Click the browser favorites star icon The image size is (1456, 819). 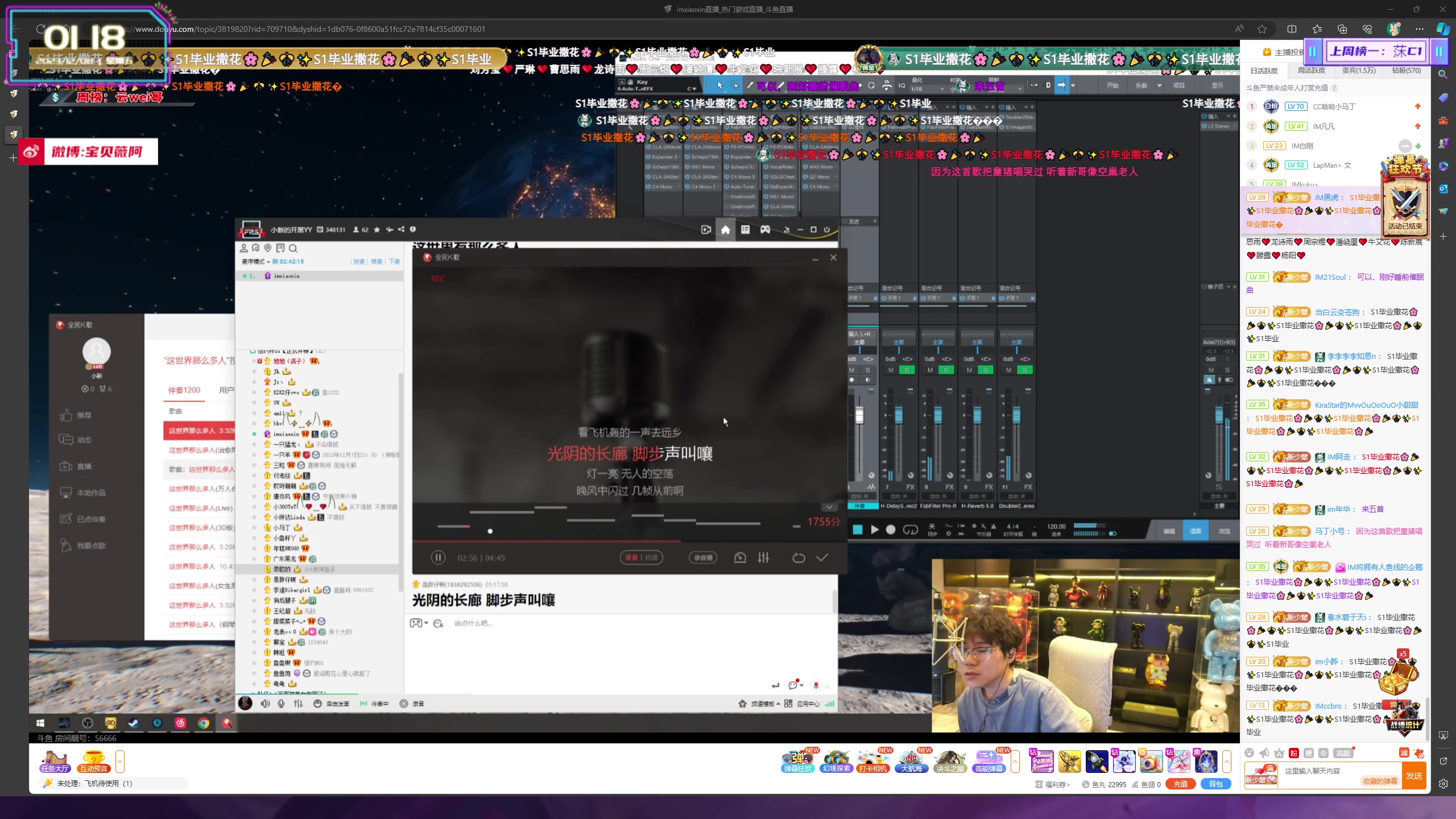coord(1262,29)
